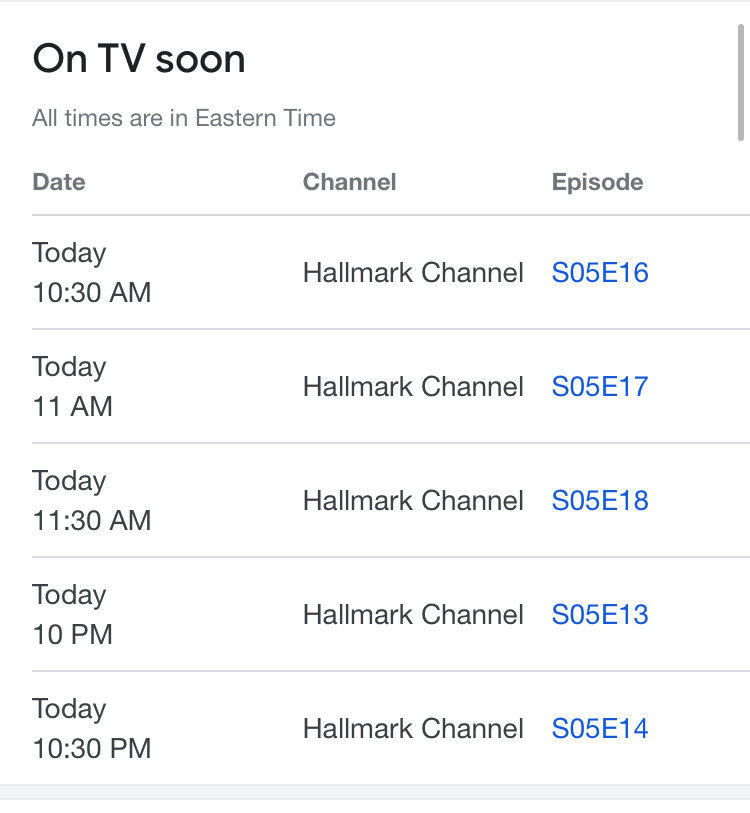Select the Today 10:30 AM date cell
Viewport: 750px width, 813px height.
pyautogui.click(x=92, y=272)
